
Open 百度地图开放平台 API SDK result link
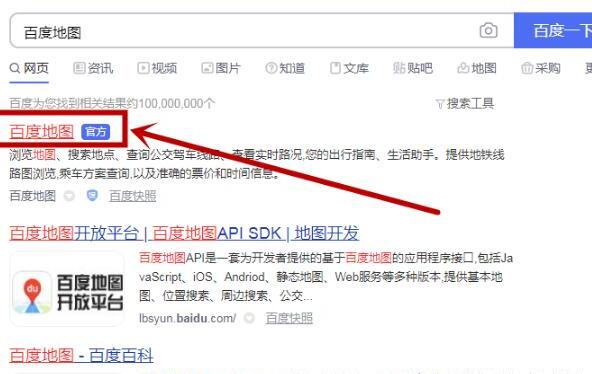pyautogui.click(x=184, y=233)
